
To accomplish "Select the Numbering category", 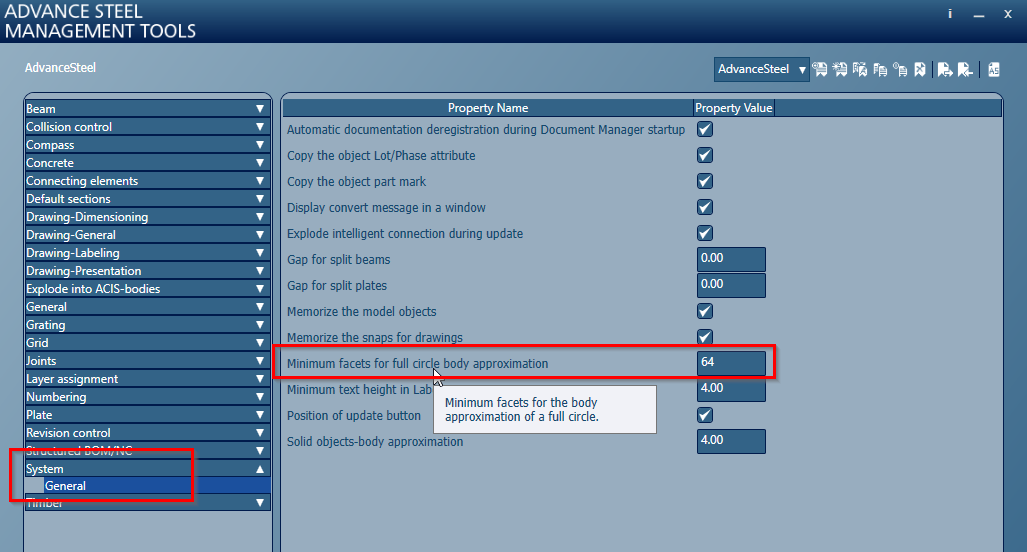I will pyautogui.click(x=147, y=397).
